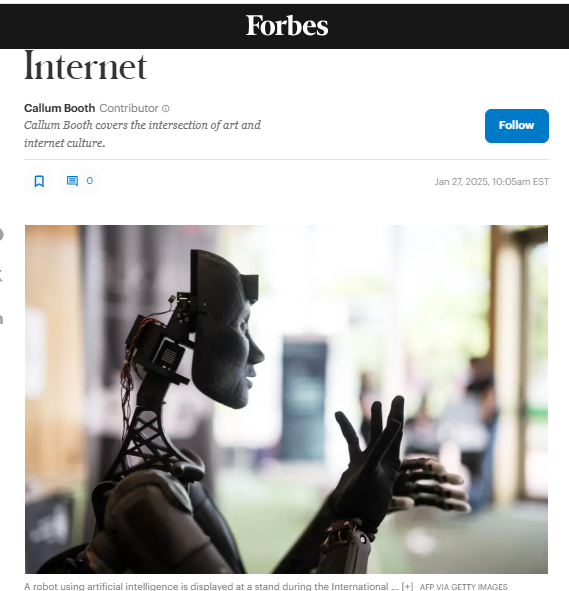Open the robot hero image
This screenshot has height=591, width=569.
[x=286, y=399]
